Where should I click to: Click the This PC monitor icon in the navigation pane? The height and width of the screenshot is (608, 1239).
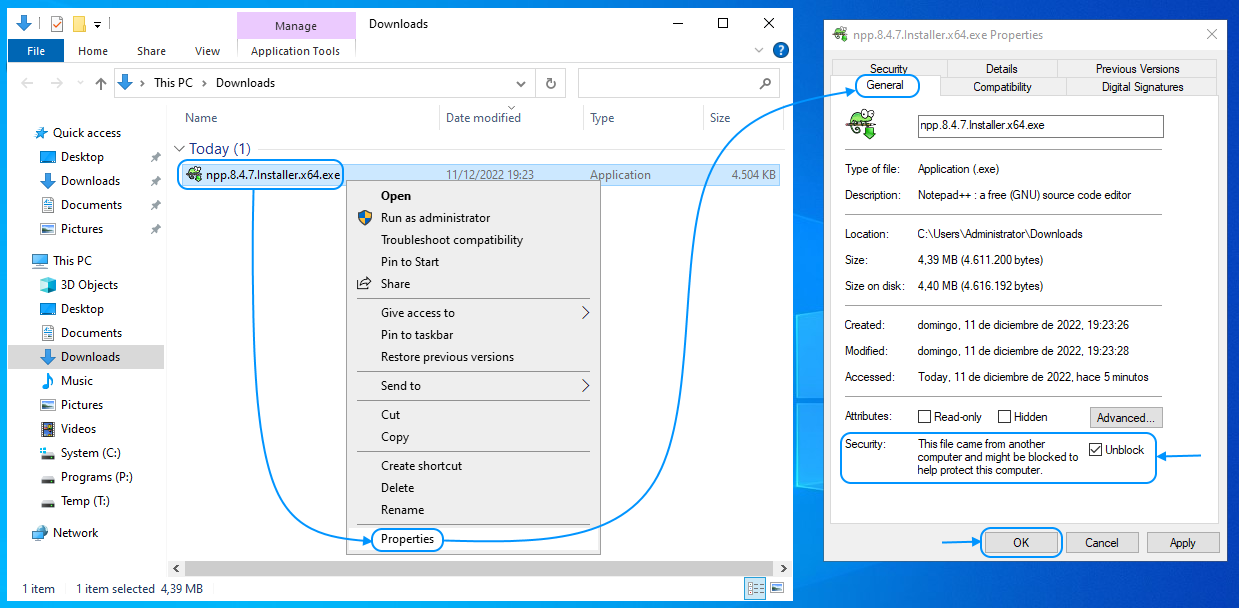point(40,261)
